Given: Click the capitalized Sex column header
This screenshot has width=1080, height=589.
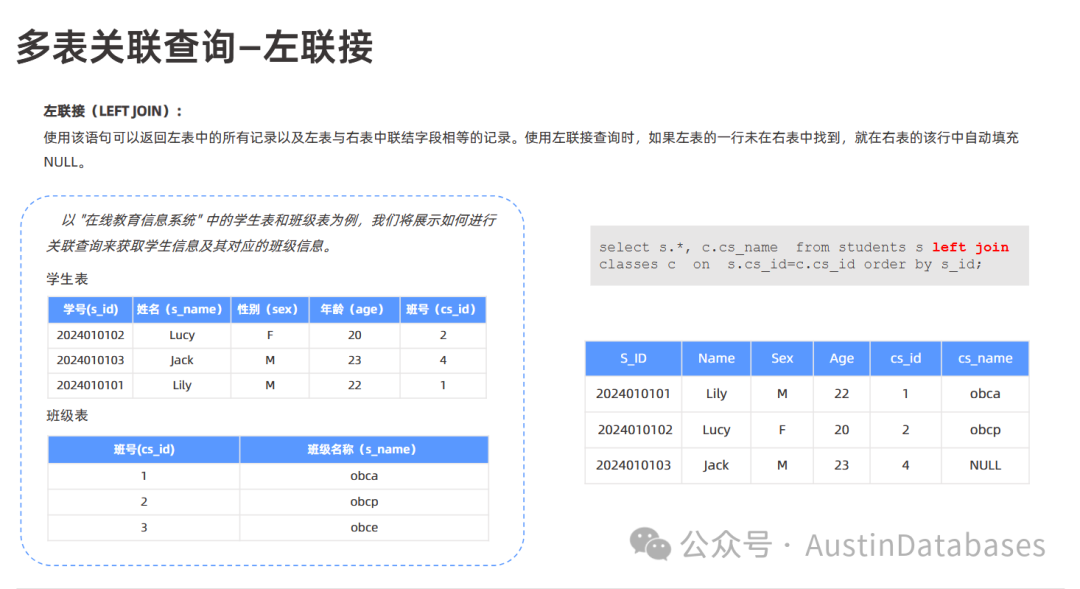Looking at the screenshot, I should click(782, 358).
